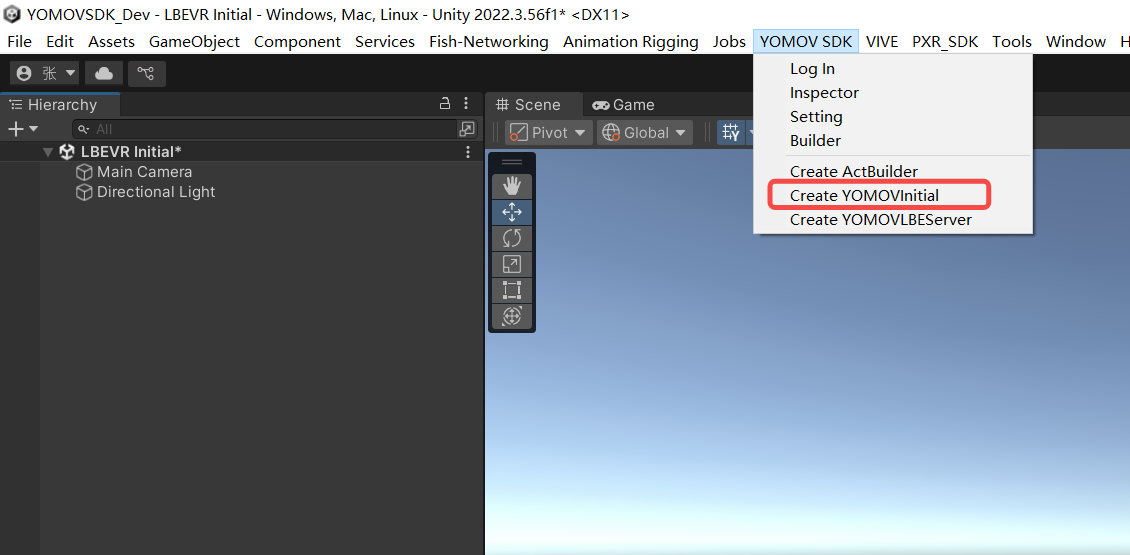Select Main Camera in Hierarchy

tap(145, 172)
